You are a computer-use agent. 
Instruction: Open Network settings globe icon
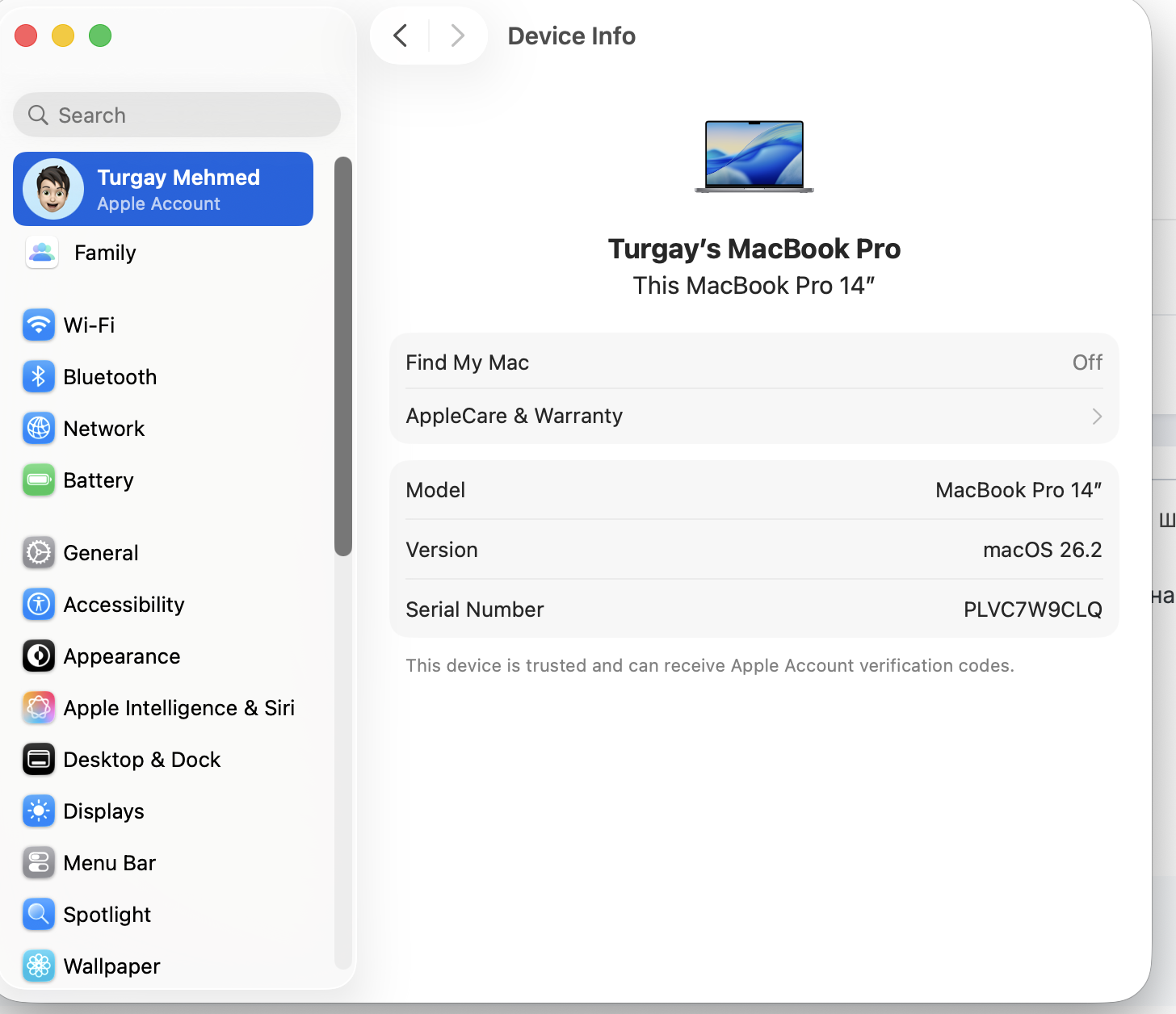39,429
